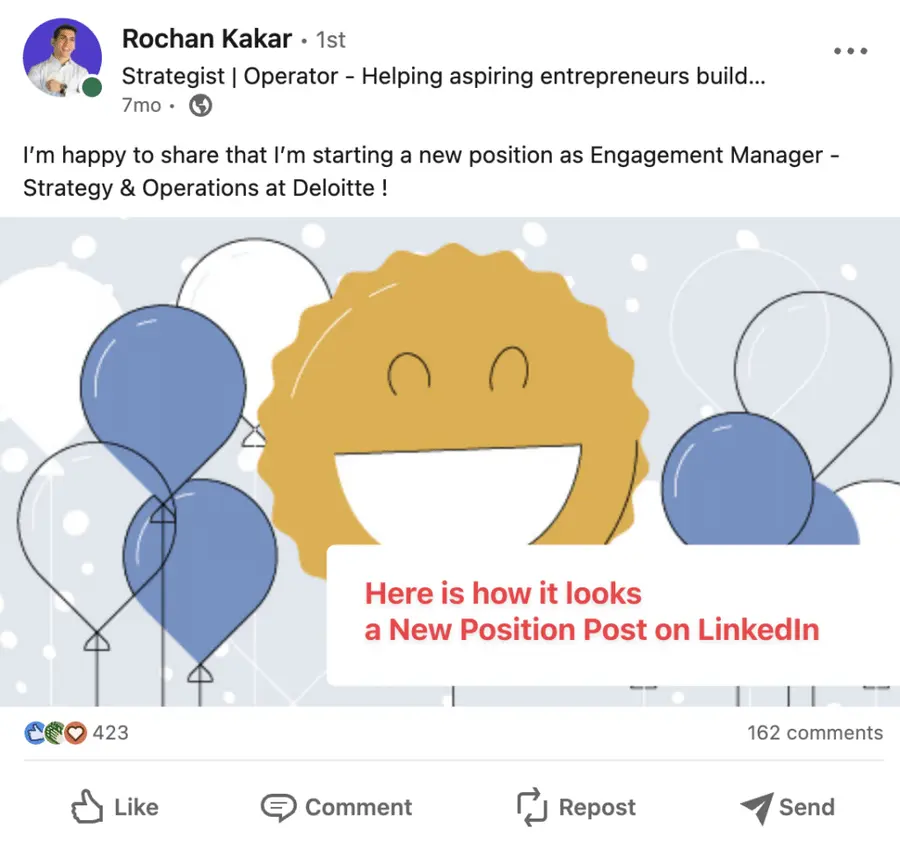Viewport: 900px width, 844px height.
Task: Click the red heart love reaction icon
Action: pos(74,732)
